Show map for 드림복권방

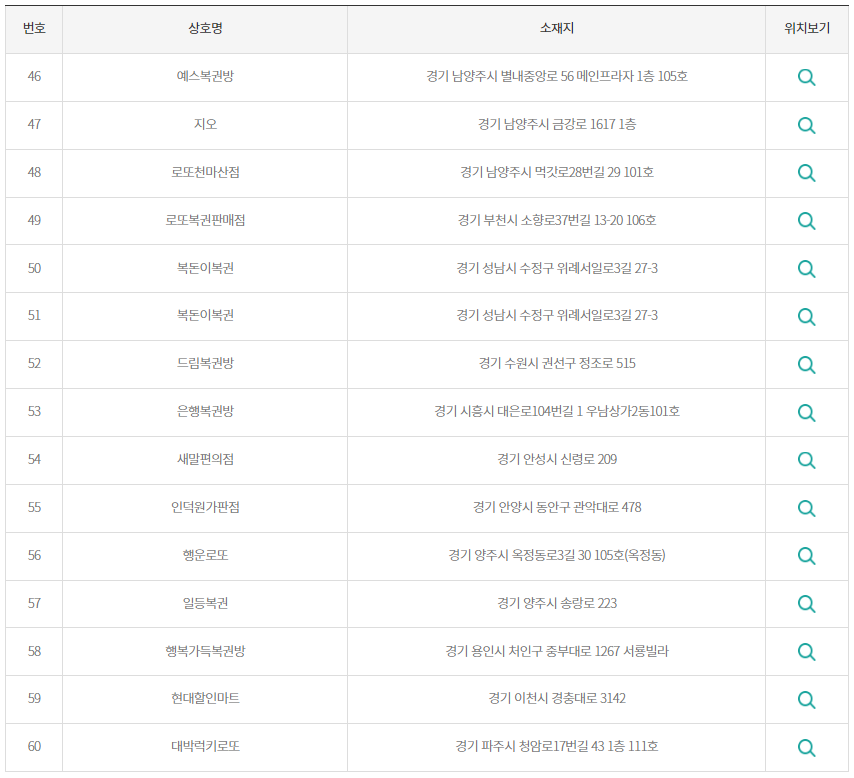pyautogui.click(x=806, y=364)
